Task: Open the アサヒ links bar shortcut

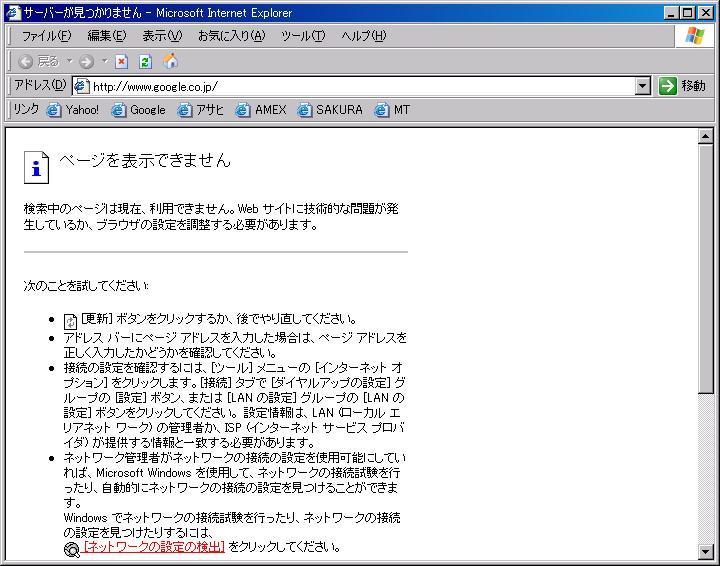Action: 200,110
